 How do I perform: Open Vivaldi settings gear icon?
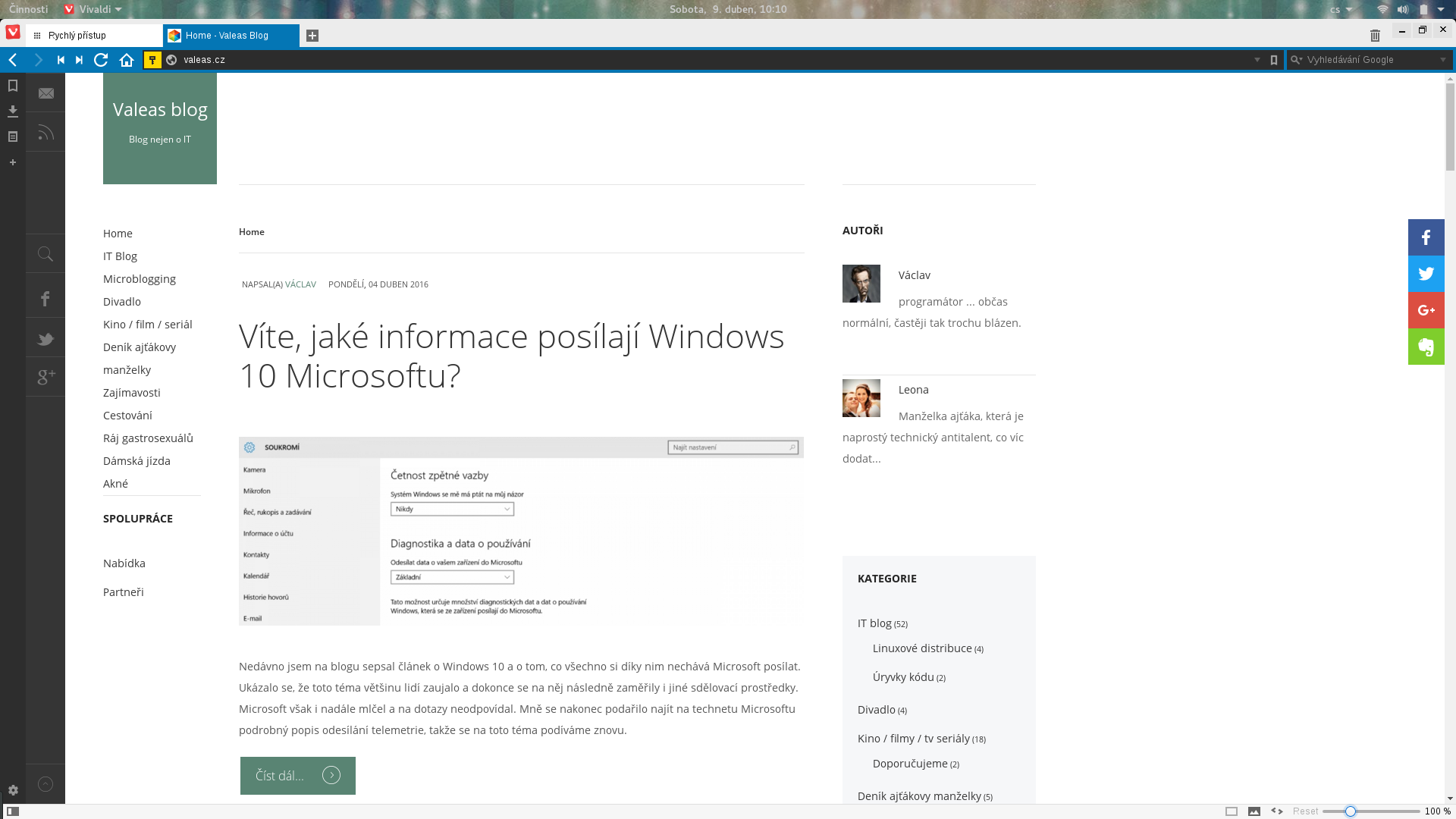click(13, 790)
